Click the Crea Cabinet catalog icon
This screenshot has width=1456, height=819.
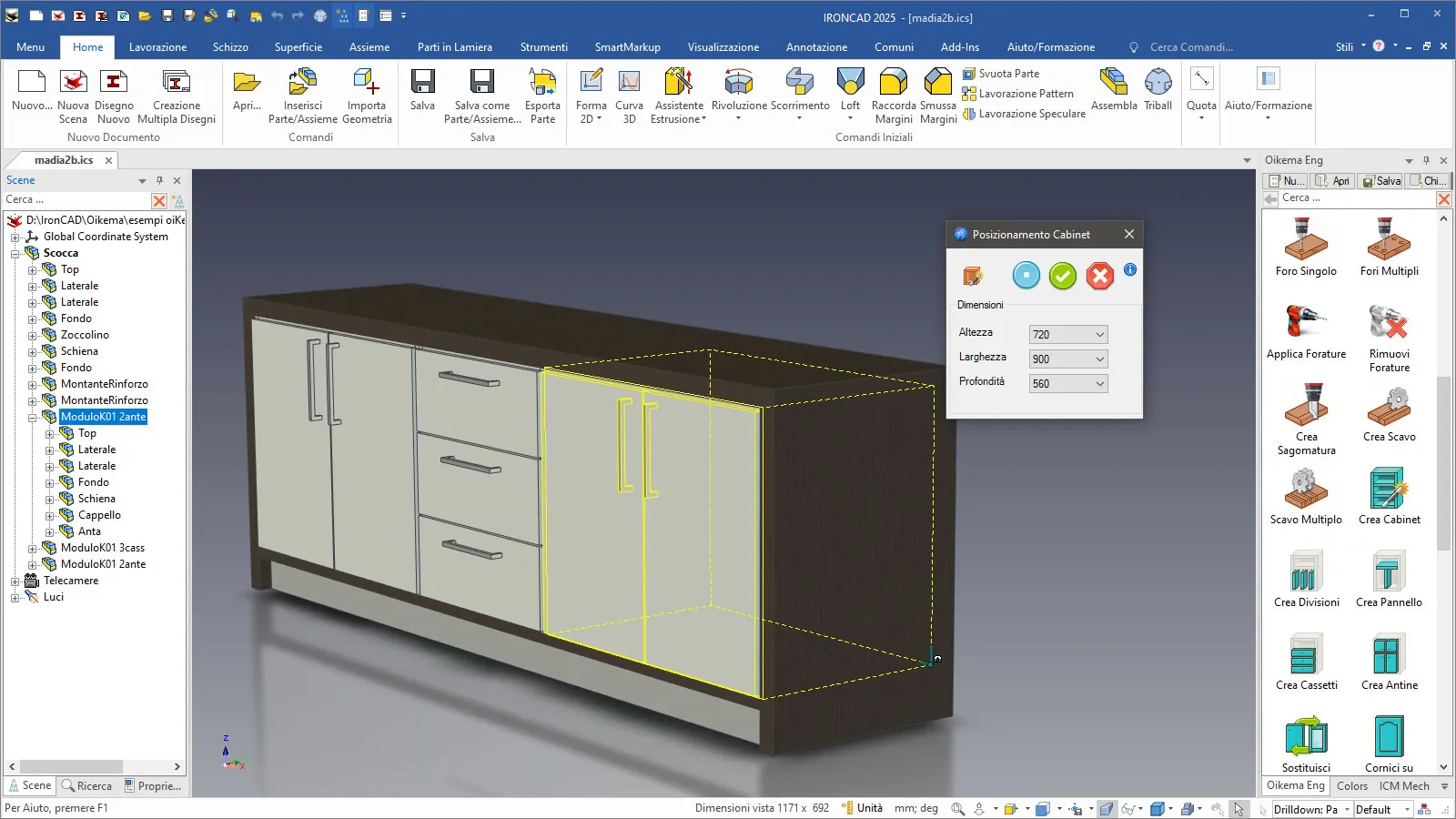point(1388,490)
